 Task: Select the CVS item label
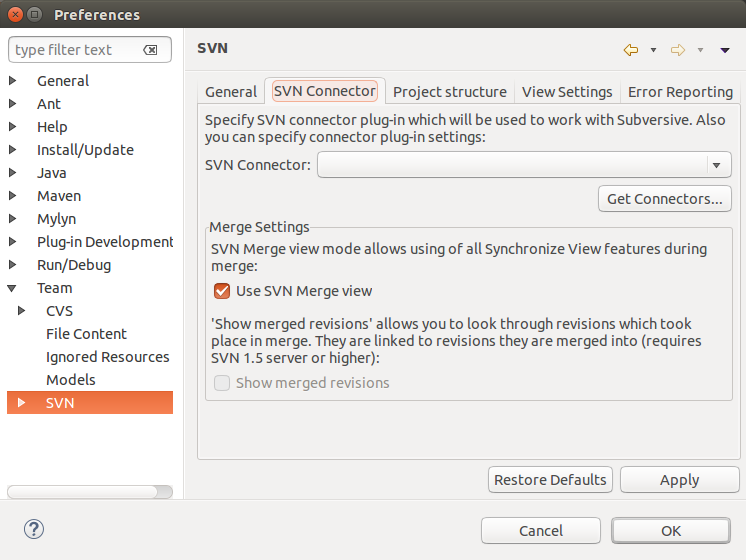tap(59, 311)
